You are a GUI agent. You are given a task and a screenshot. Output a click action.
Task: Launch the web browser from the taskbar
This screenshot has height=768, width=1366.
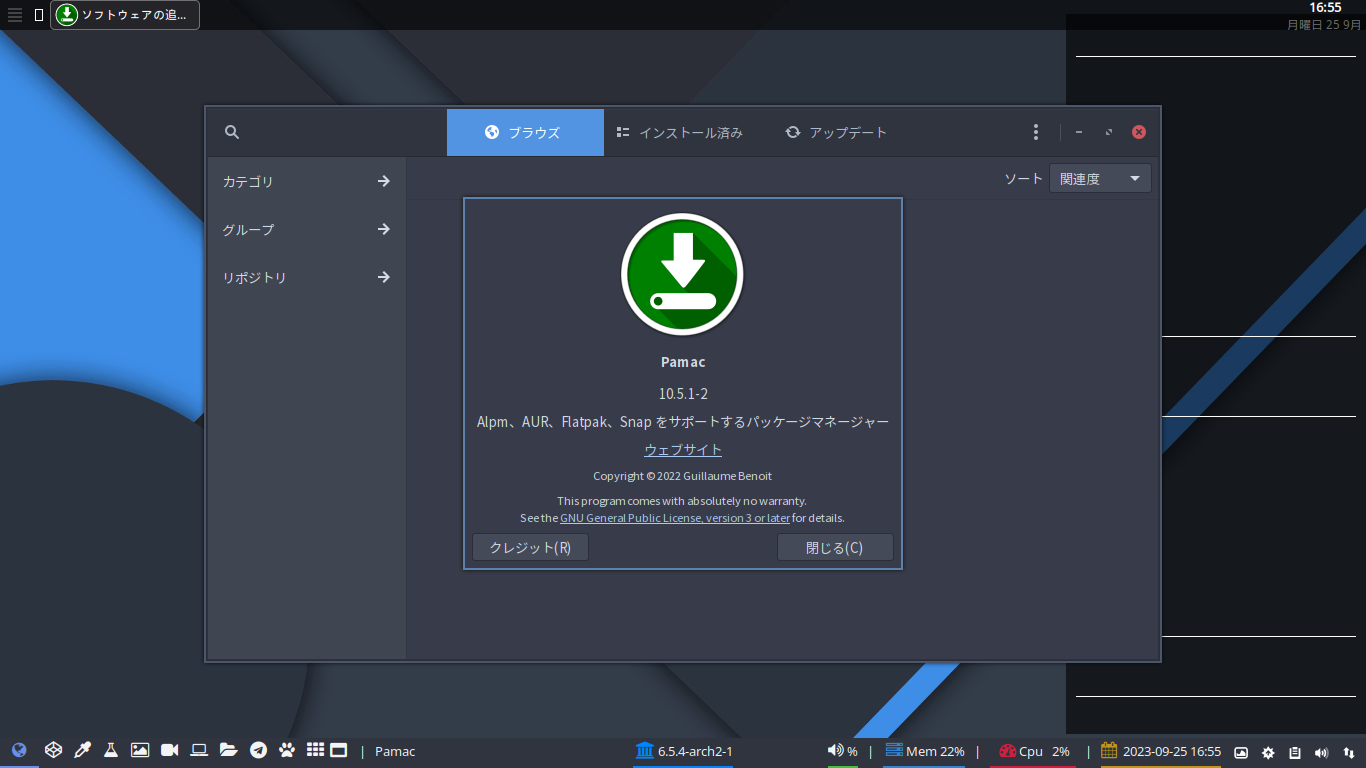[x=19, y=750]
